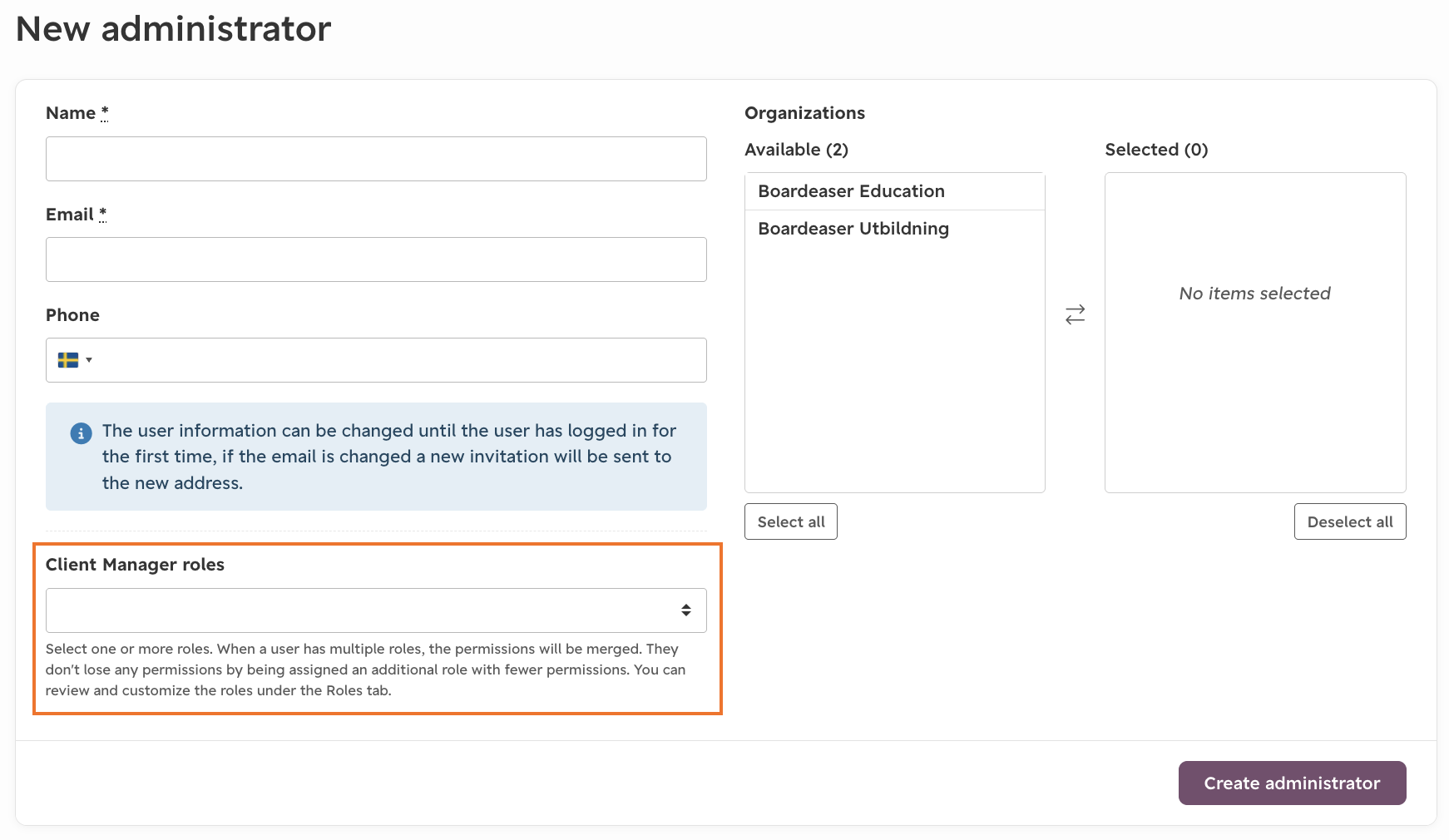Click the No items selected text

coord(1254,294)
